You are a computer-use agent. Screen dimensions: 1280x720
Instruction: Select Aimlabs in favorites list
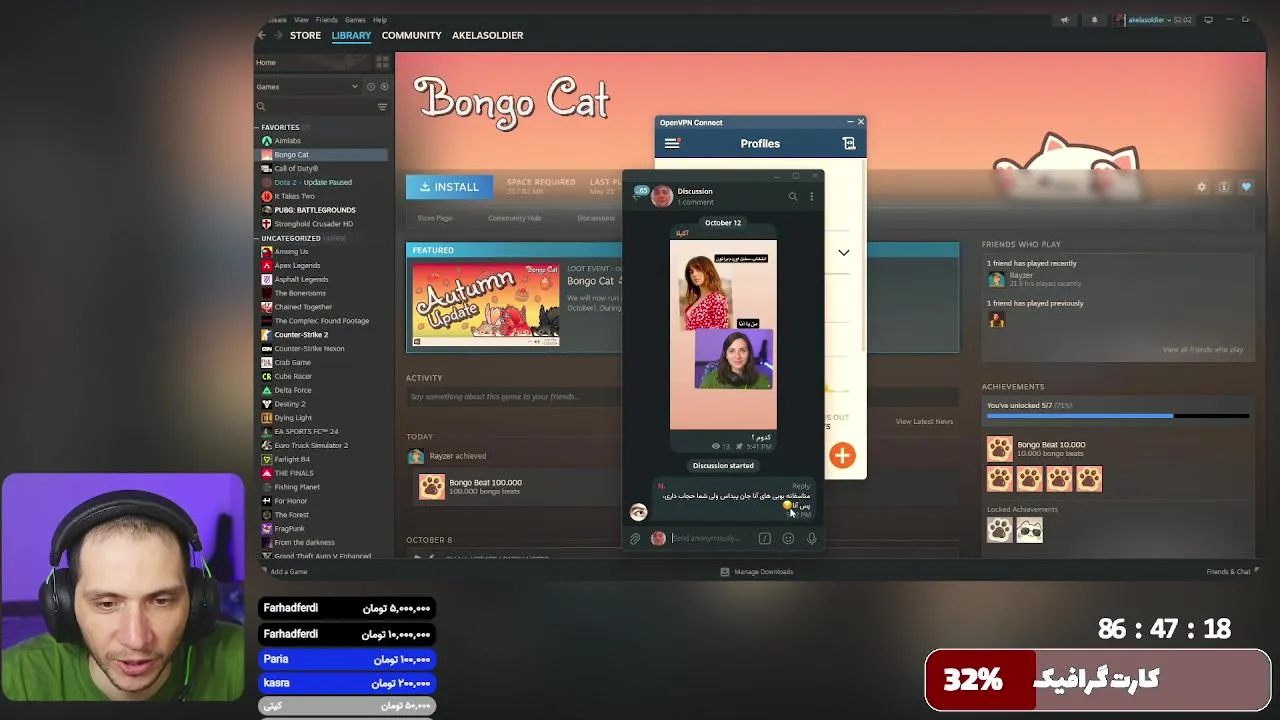click(x=287, y=141)
